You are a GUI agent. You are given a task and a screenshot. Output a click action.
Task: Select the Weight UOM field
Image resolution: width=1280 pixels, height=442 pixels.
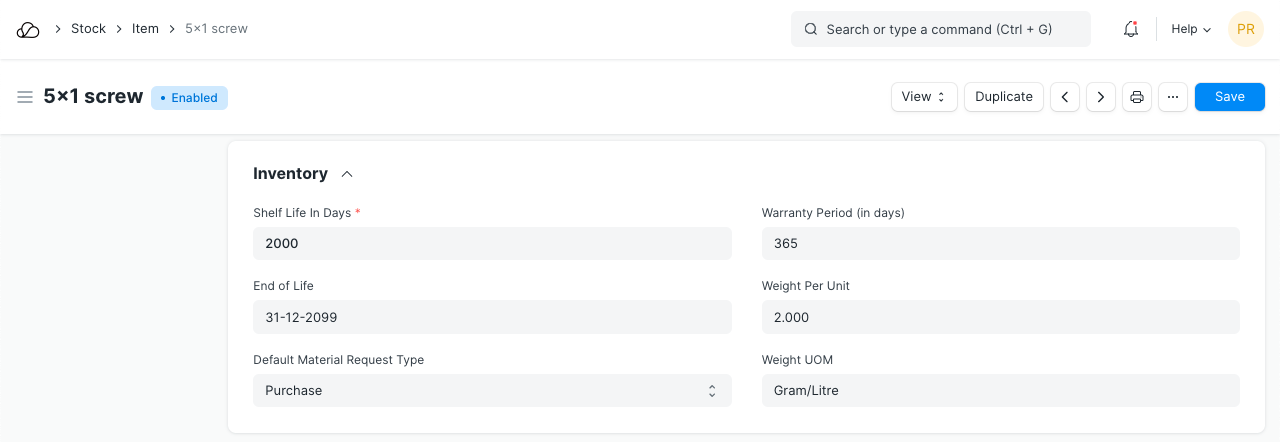[1000, 391]
